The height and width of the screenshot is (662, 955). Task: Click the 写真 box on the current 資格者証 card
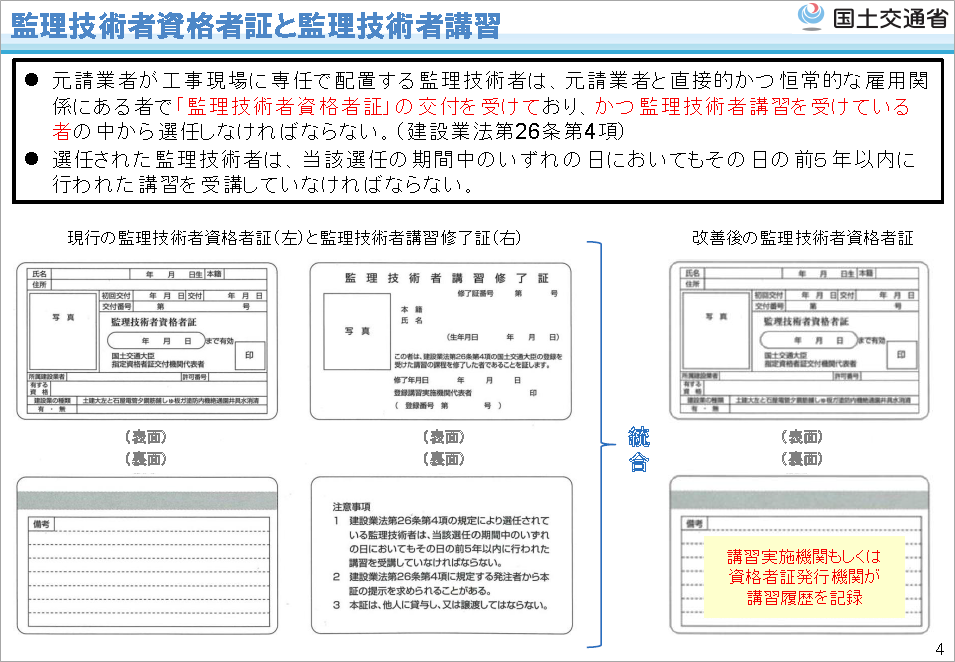click(x=63, y=331)
